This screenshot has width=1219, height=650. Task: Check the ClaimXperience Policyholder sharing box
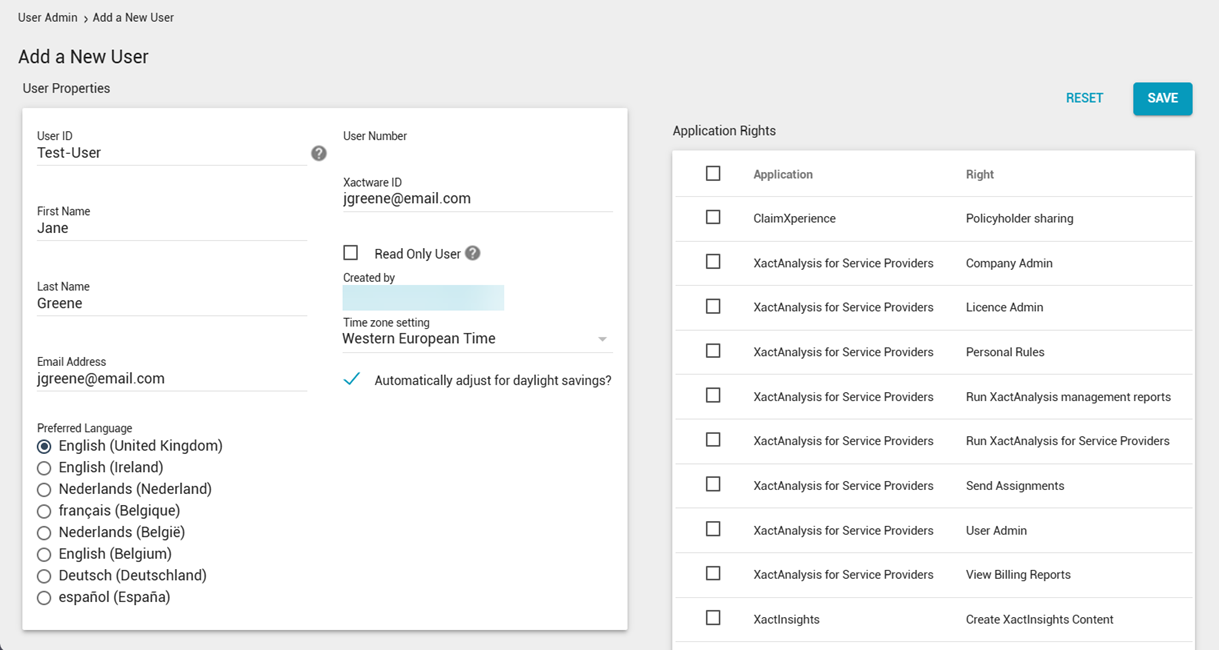(713, 217)
